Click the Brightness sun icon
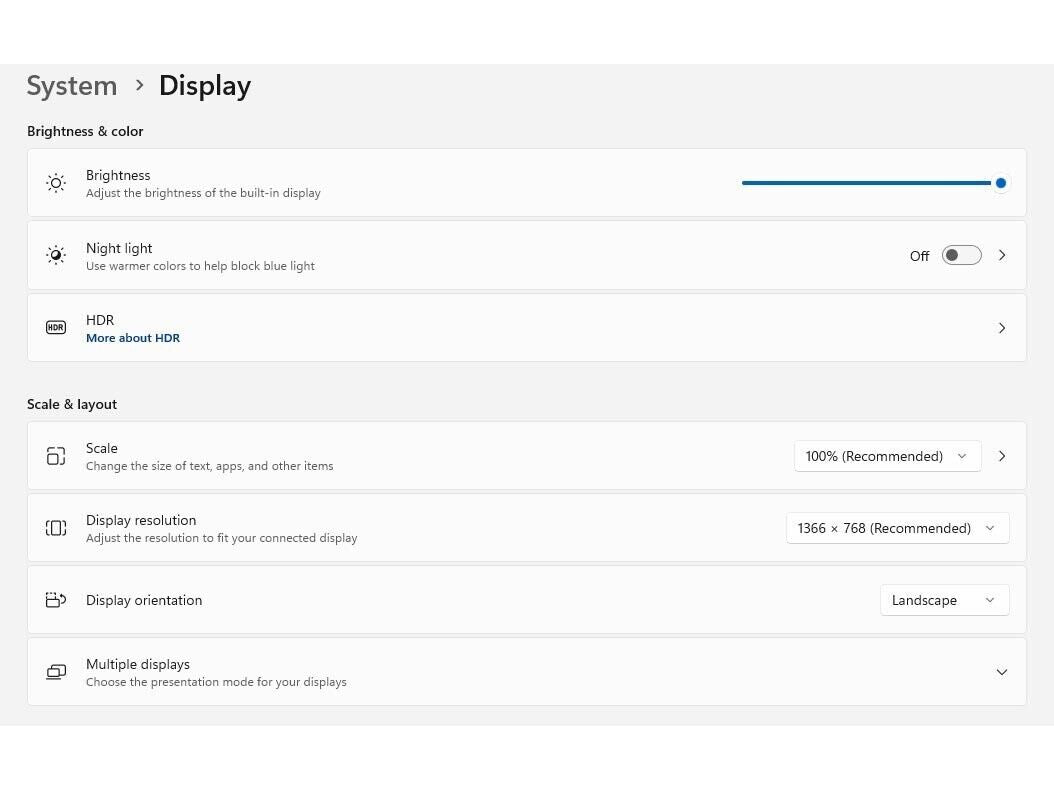The width and height of the screenshot is (1054, 790). click(x=56, y=183)
